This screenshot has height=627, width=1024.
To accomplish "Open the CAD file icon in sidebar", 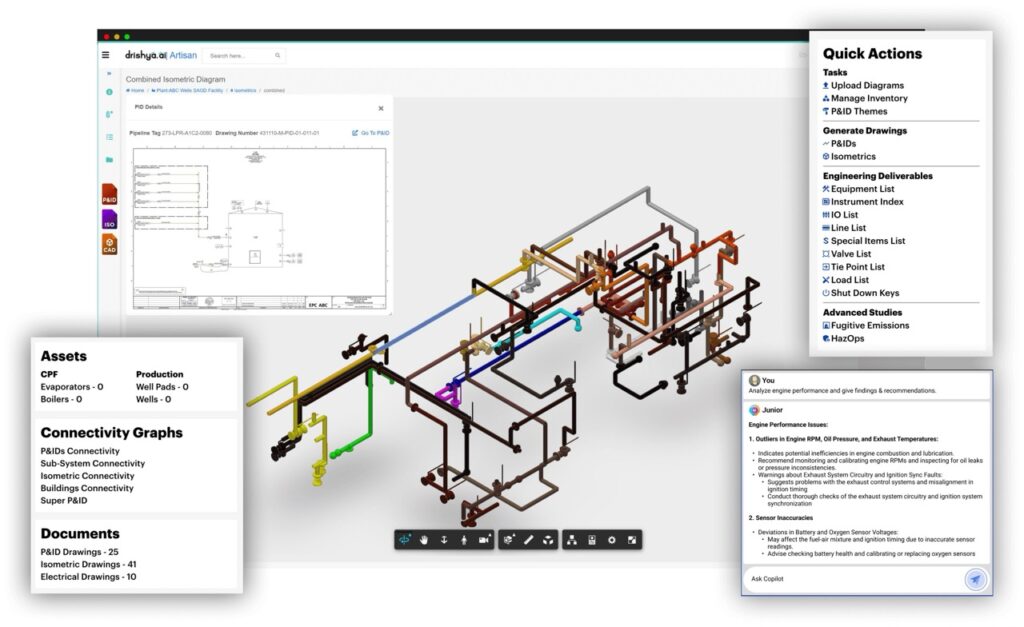I will (109, 244).
